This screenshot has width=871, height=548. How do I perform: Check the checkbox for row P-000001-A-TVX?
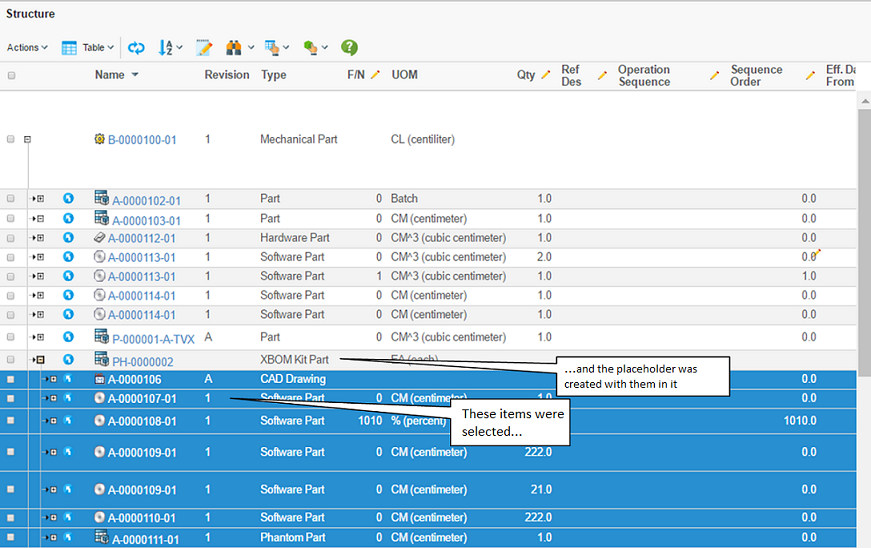coord(11,337)
